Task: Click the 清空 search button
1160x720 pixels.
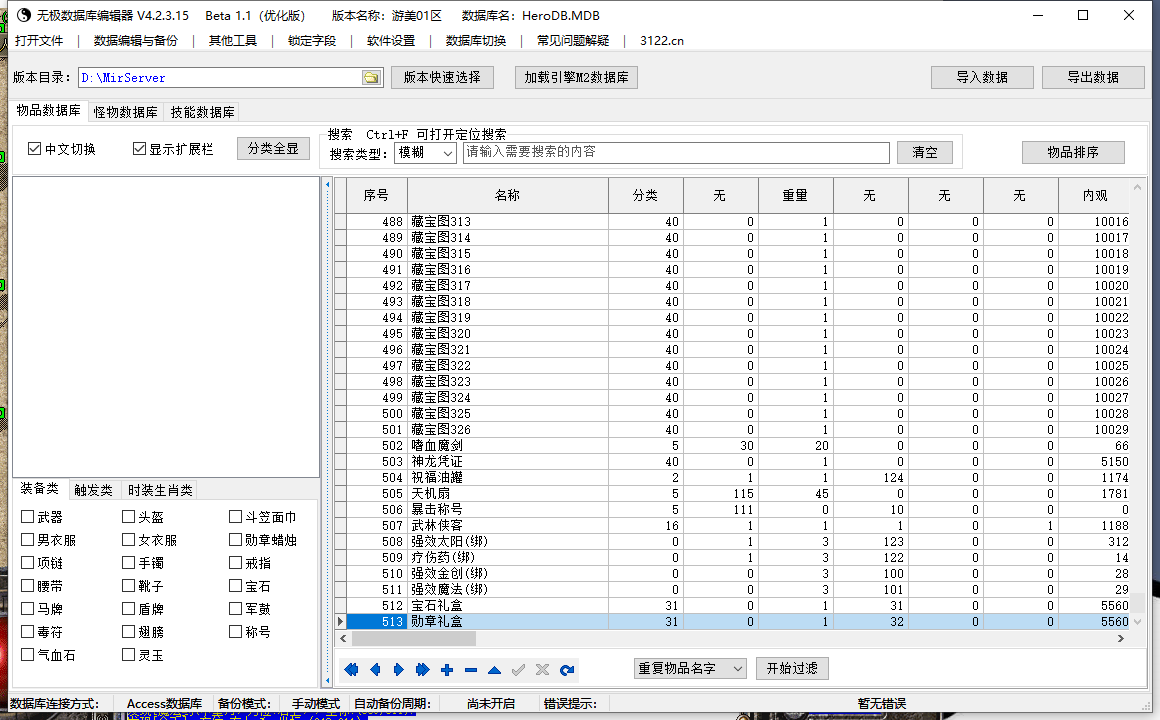Action: [x=925, y=152]
